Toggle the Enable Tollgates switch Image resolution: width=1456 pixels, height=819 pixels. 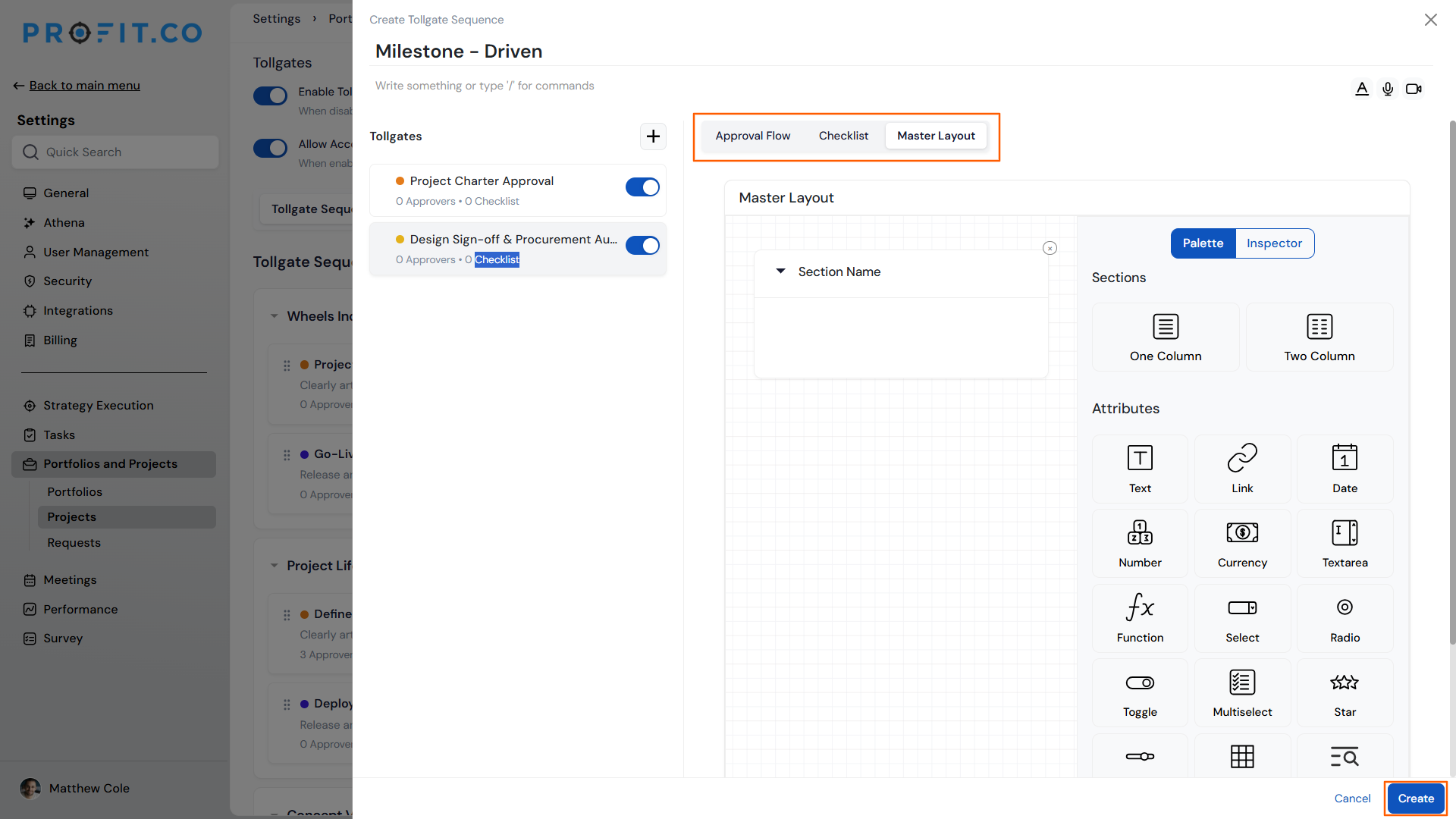[x=270, y=96]
